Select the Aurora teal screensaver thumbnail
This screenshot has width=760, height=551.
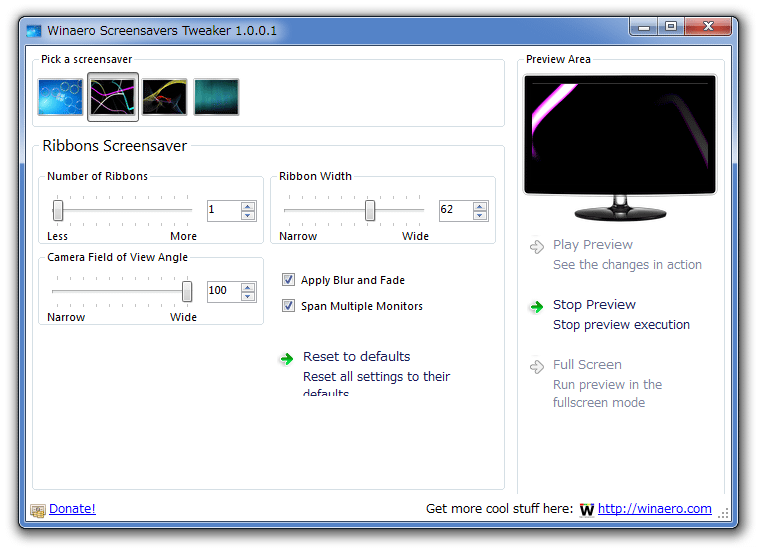pyautogui.click(x=217, y=97)
